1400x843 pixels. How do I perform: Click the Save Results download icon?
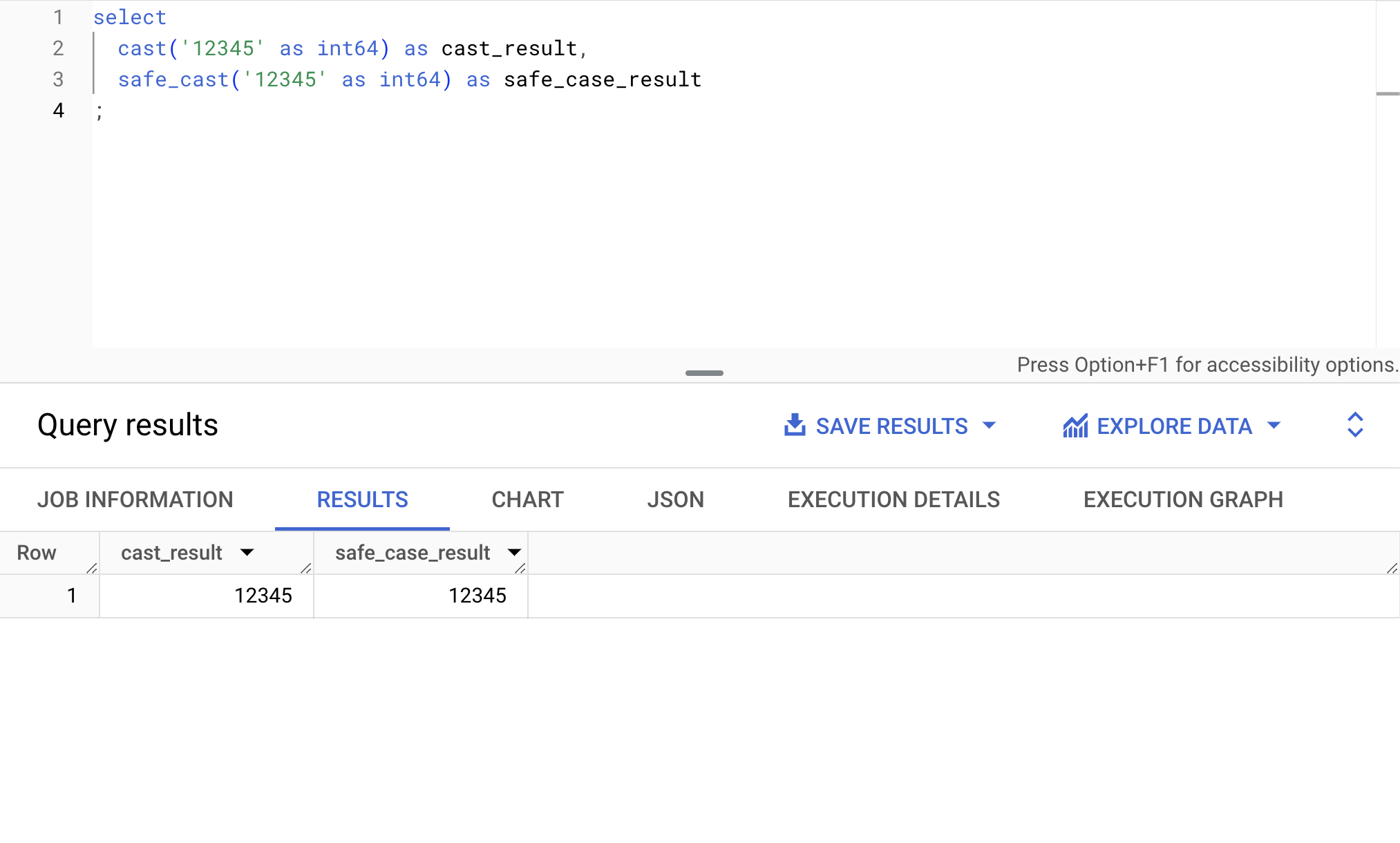click(x=795, y=426)
